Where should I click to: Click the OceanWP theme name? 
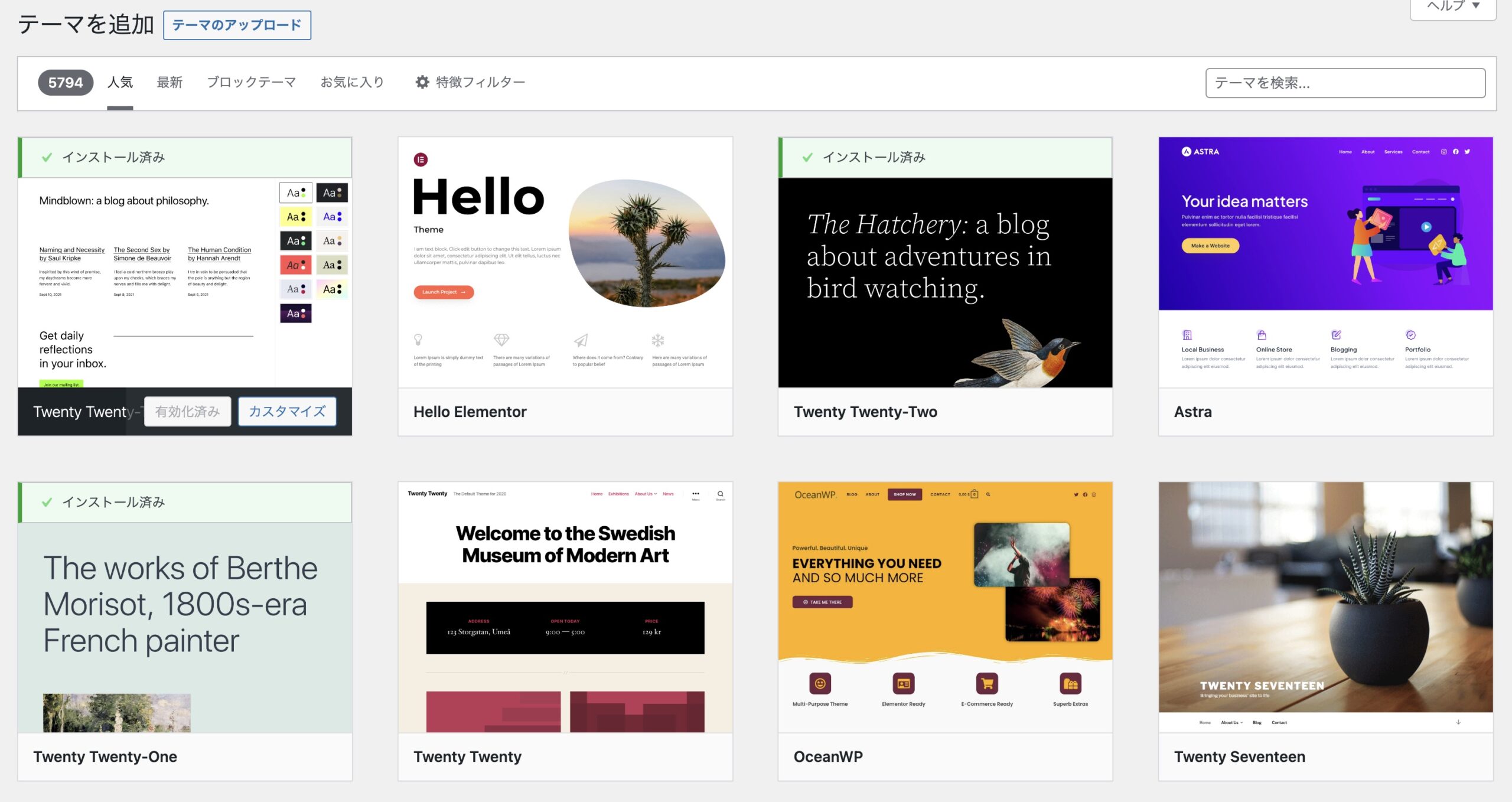[828, 757]
